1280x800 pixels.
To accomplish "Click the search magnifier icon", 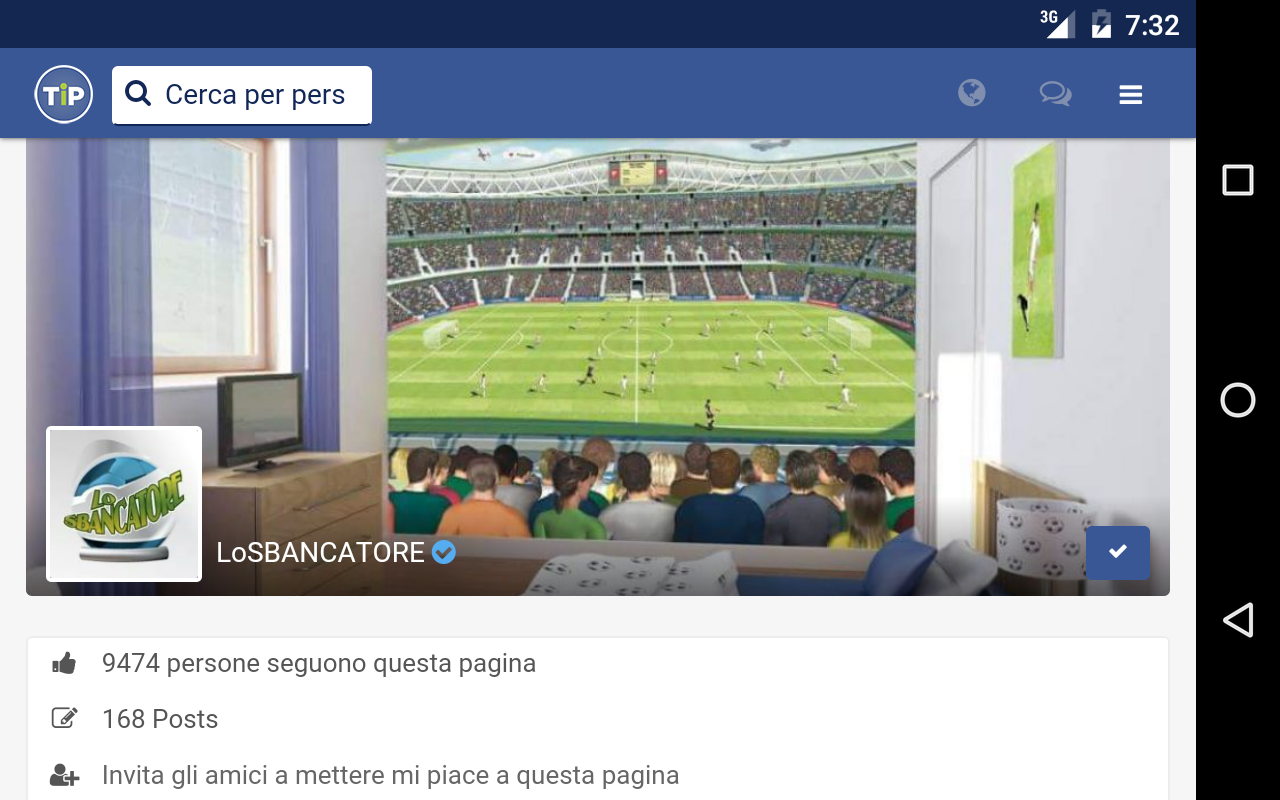I will coord(138,94).
